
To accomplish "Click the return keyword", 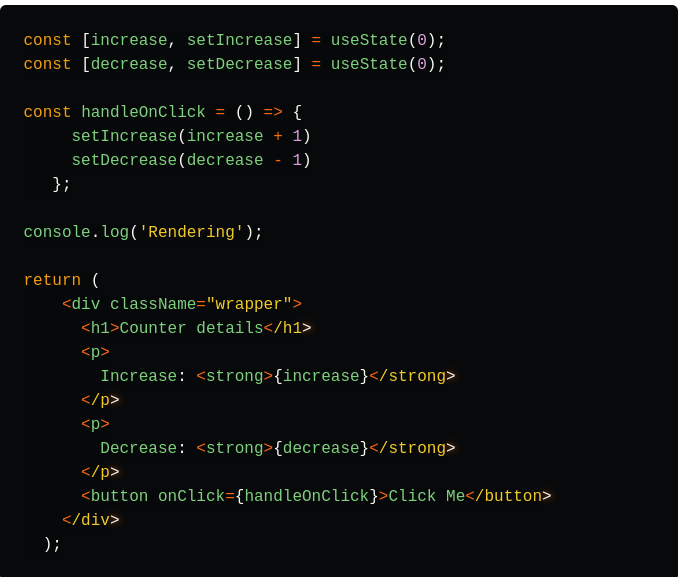I will [x=52, y=280].
